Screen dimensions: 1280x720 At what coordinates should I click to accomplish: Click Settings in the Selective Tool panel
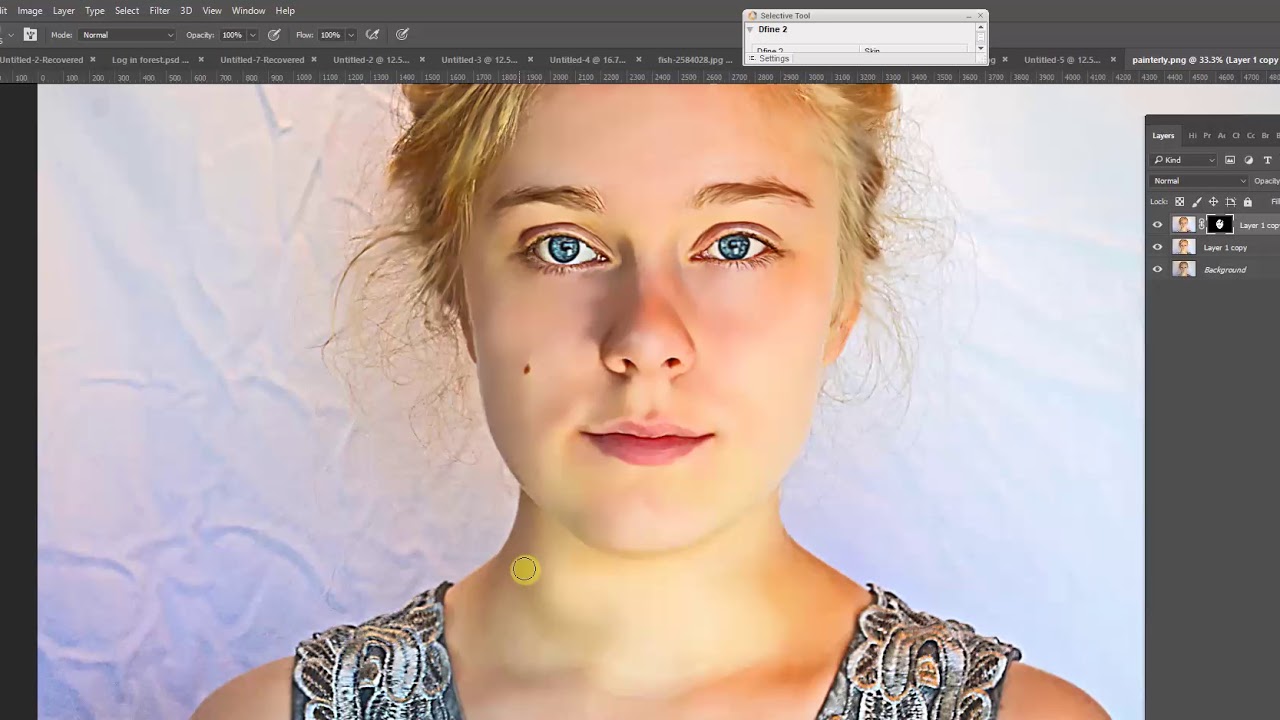pos(774,59)
